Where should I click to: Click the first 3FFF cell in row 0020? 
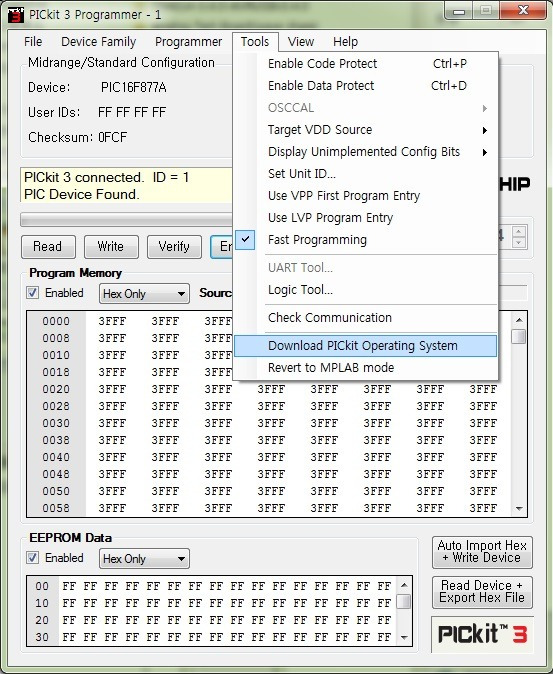pos(112,389)
